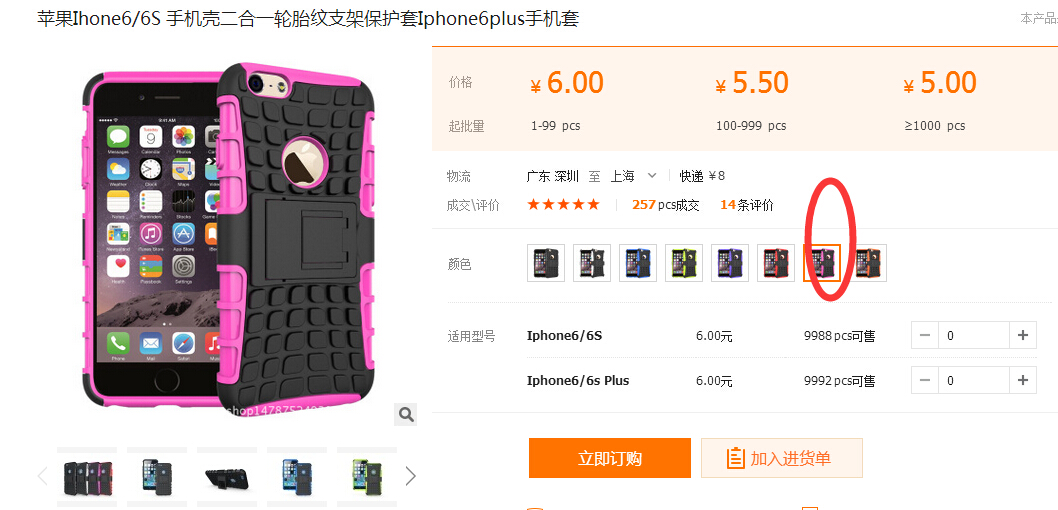Select the purple case color swatch
This screenshot has height=510, width=1058.
point(730,263)
